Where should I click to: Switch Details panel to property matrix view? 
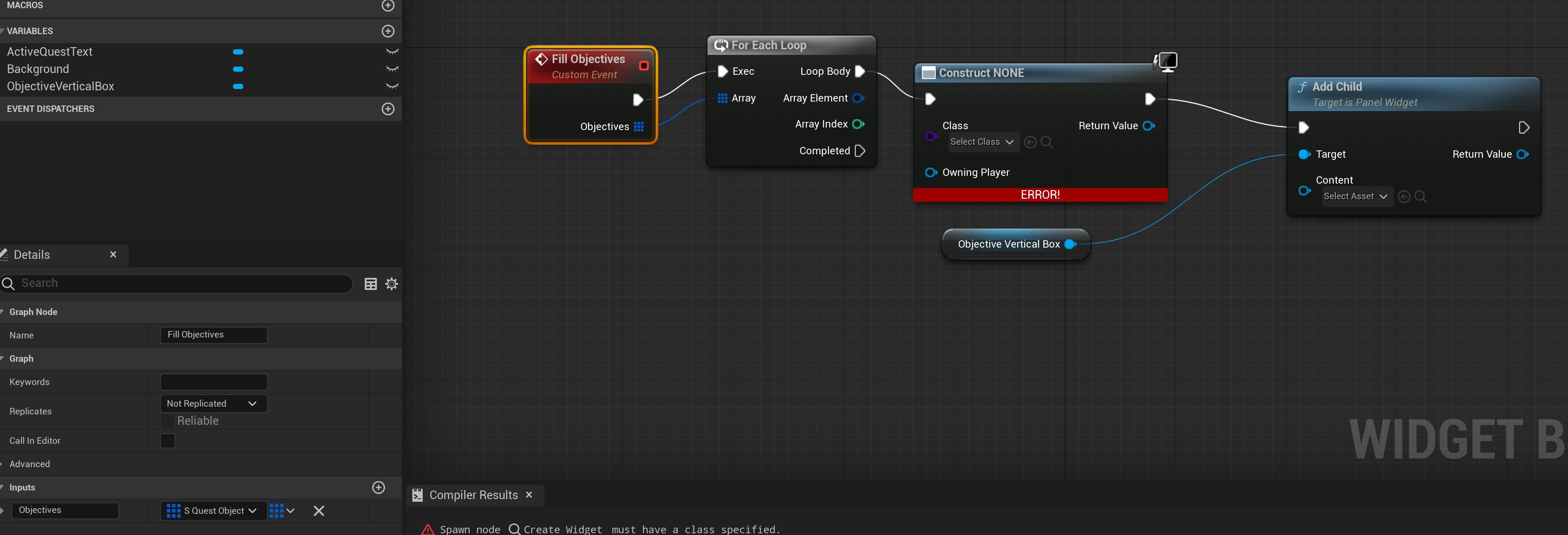coord(370,283)
